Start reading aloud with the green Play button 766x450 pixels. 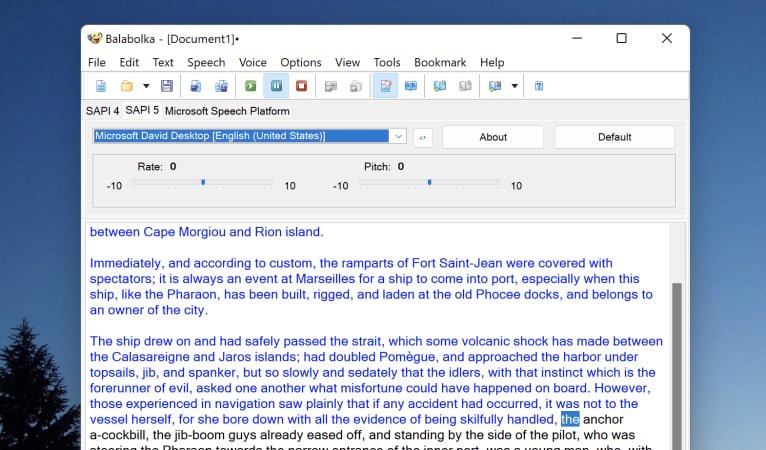pos(251,86)
